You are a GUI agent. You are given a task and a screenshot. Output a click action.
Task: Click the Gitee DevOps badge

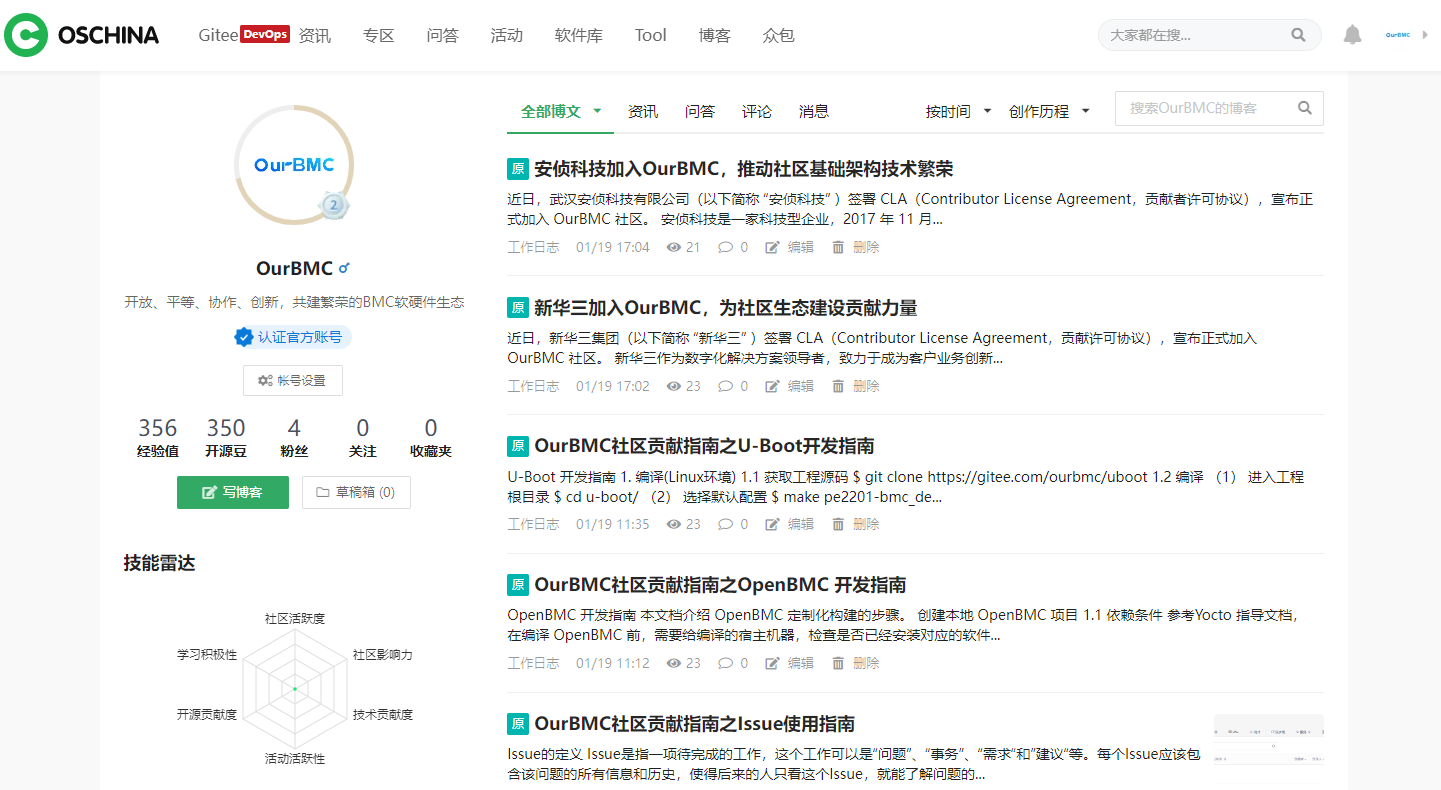265,35
